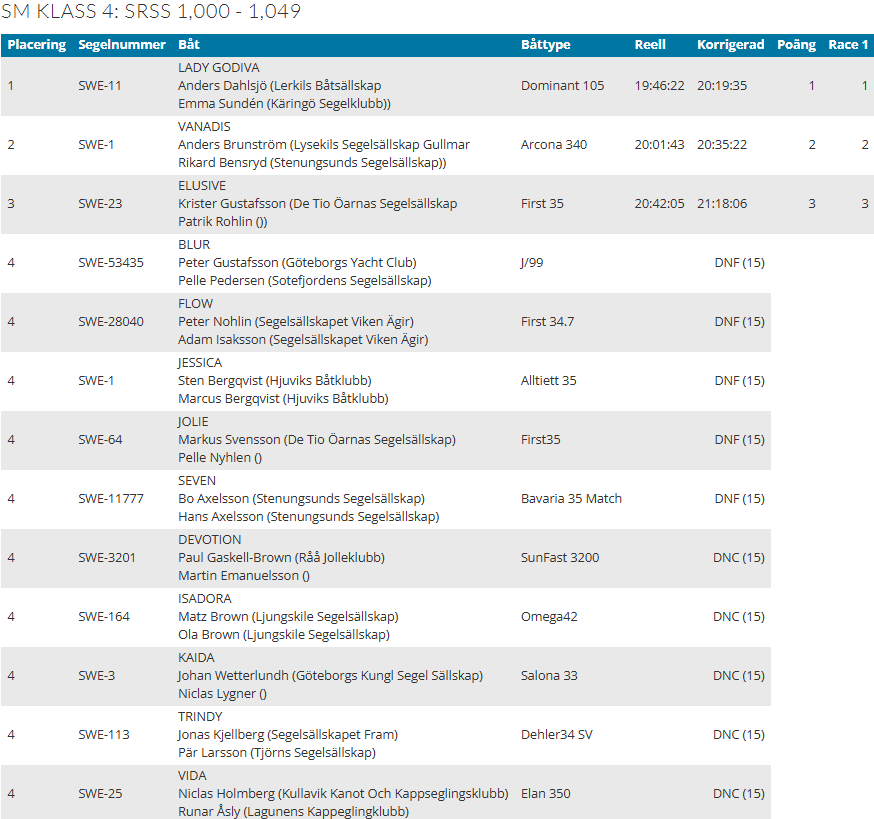Image resolution: width=874 pixels, height=819 pixels.
Task: Click sail number SWE-3201
Action: [107, 558]
